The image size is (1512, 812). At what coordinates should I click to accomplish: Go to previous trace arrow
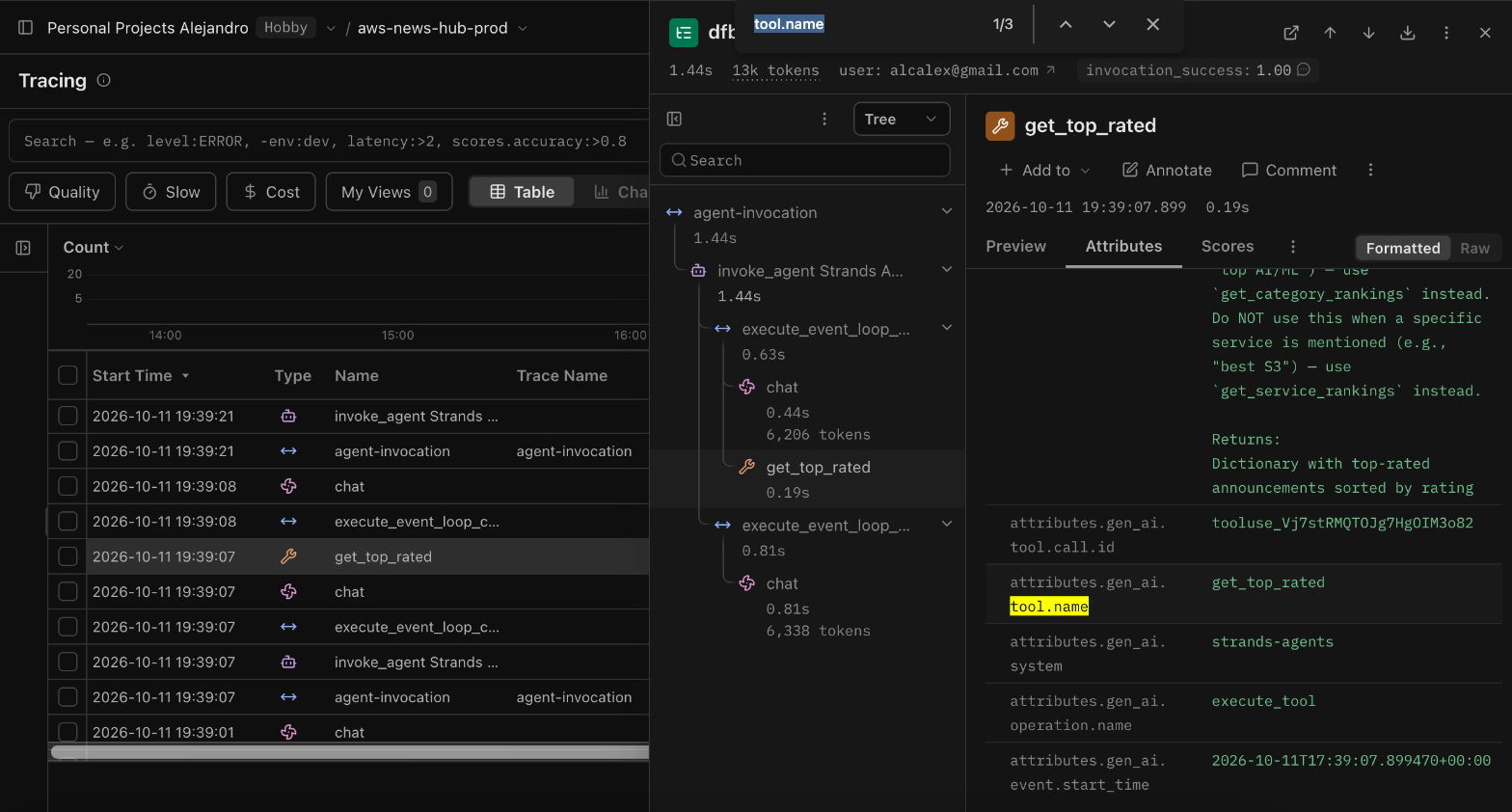point(1330,33)
